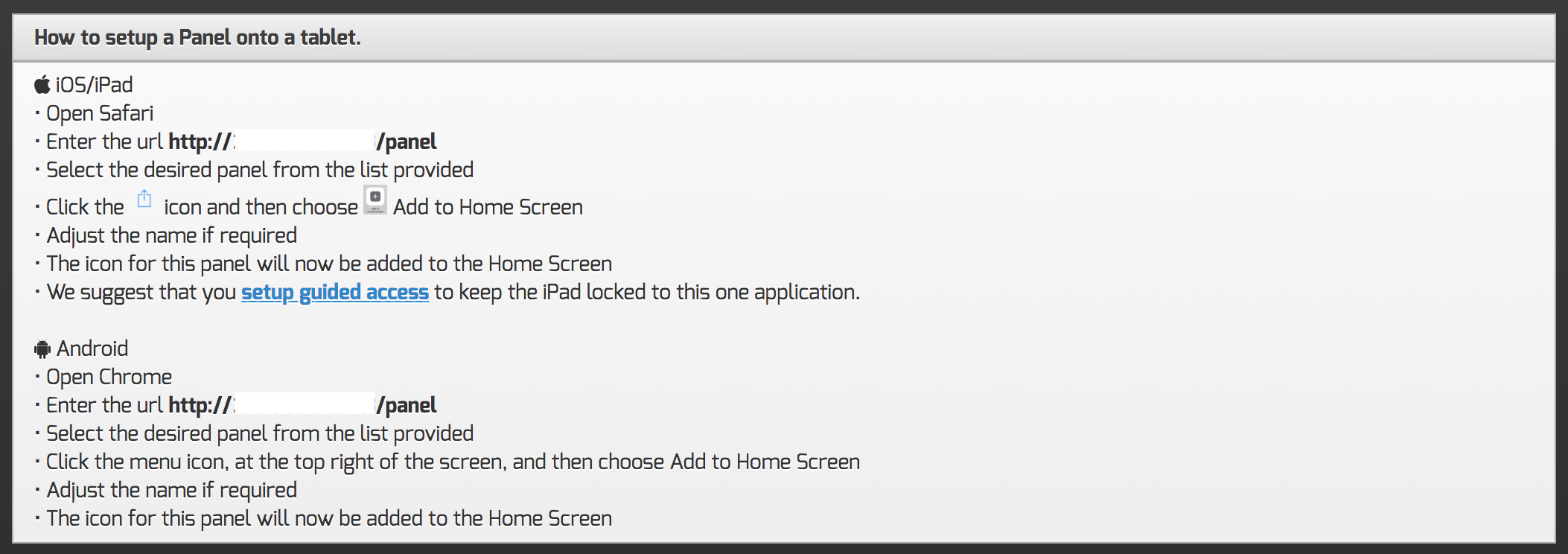Click first "Select the desired panel" line
1568x554 pixels.
tap(260, 170)
